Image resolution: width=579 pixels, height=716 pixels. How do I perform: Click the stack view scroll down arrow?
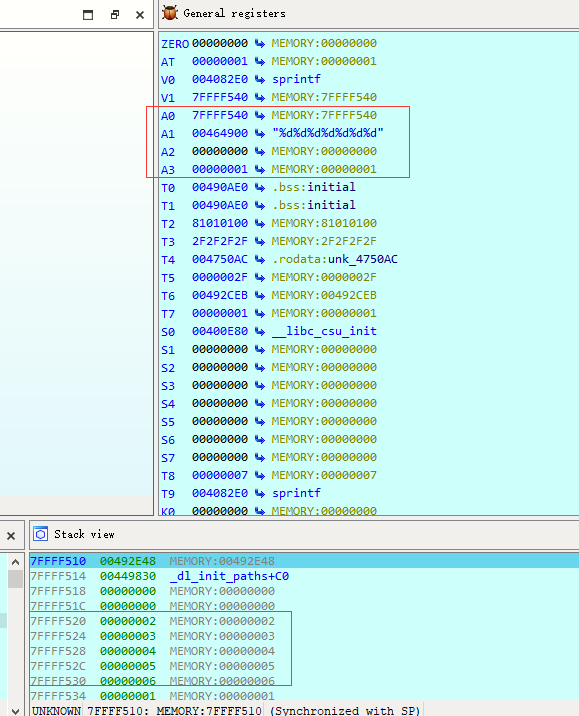click(16, 711)
